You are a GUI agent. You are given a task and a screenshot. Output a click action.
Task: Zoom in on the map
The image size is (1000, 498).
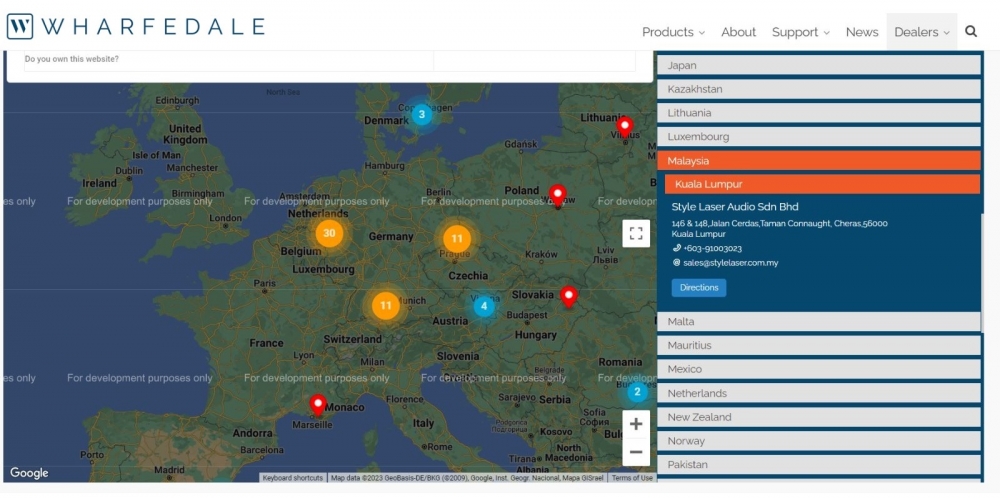tap(636, 424)
